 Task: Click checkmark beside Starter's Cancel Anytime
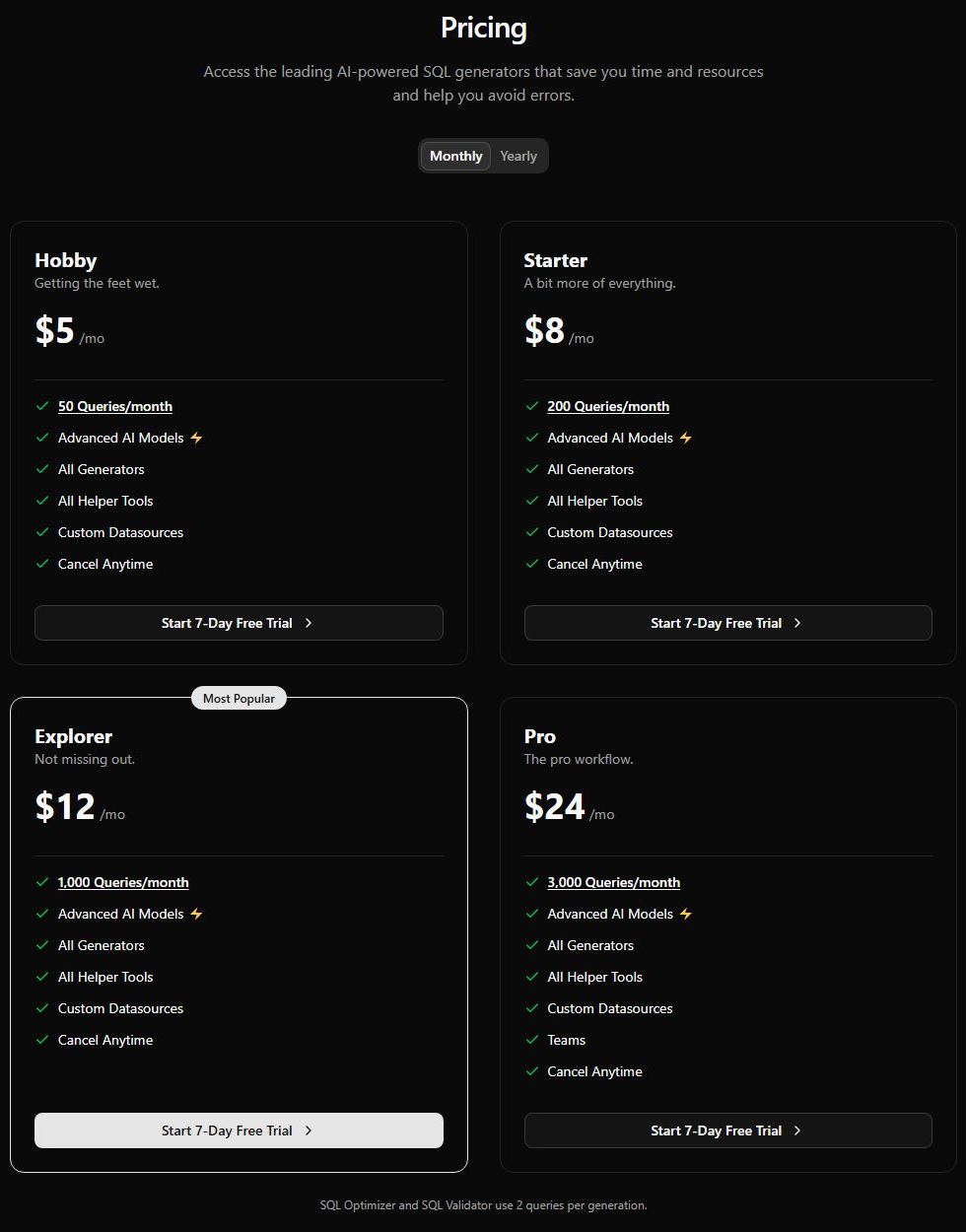point(532,564)
